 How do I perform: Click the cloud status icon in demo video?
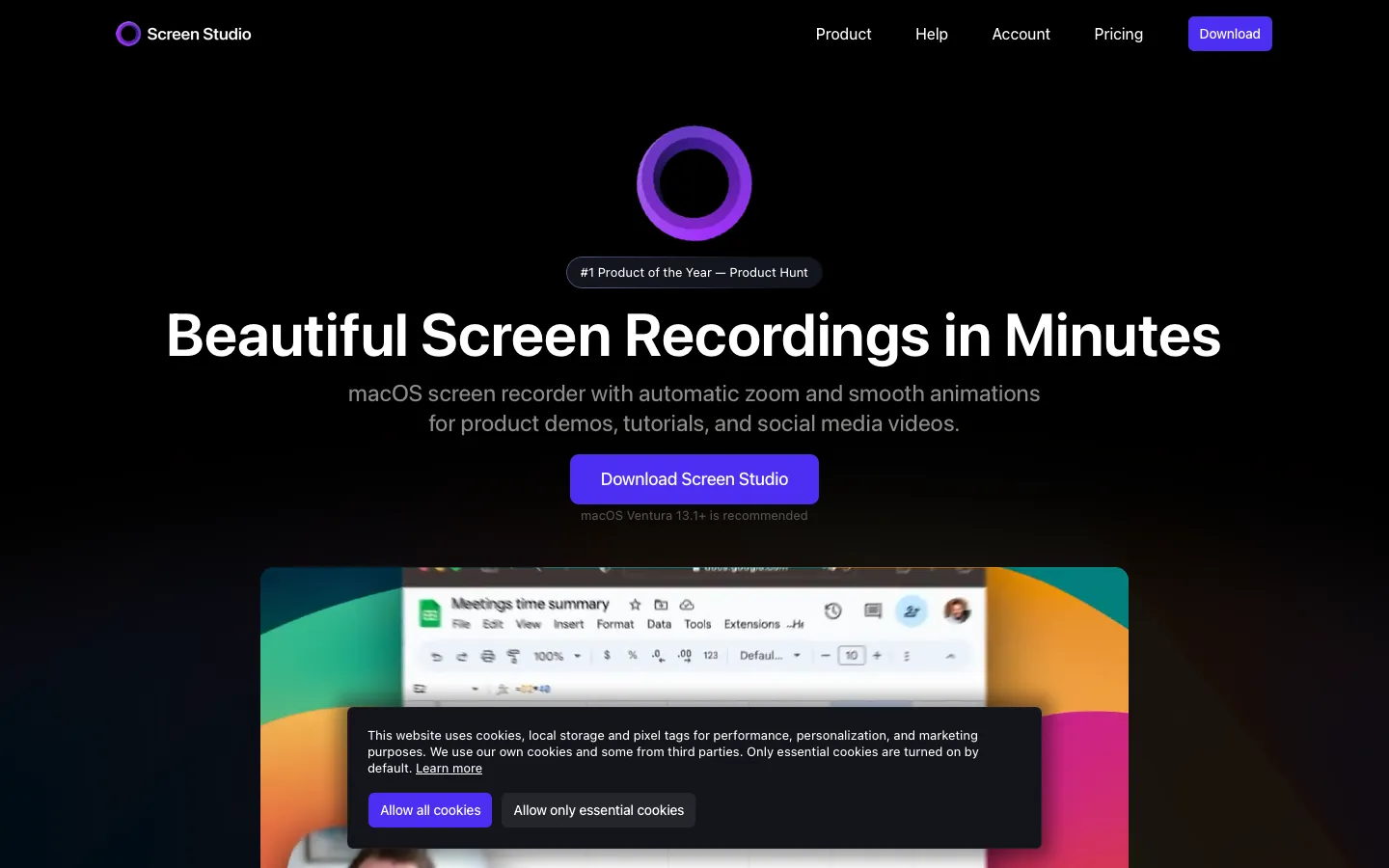pos(687,605)
